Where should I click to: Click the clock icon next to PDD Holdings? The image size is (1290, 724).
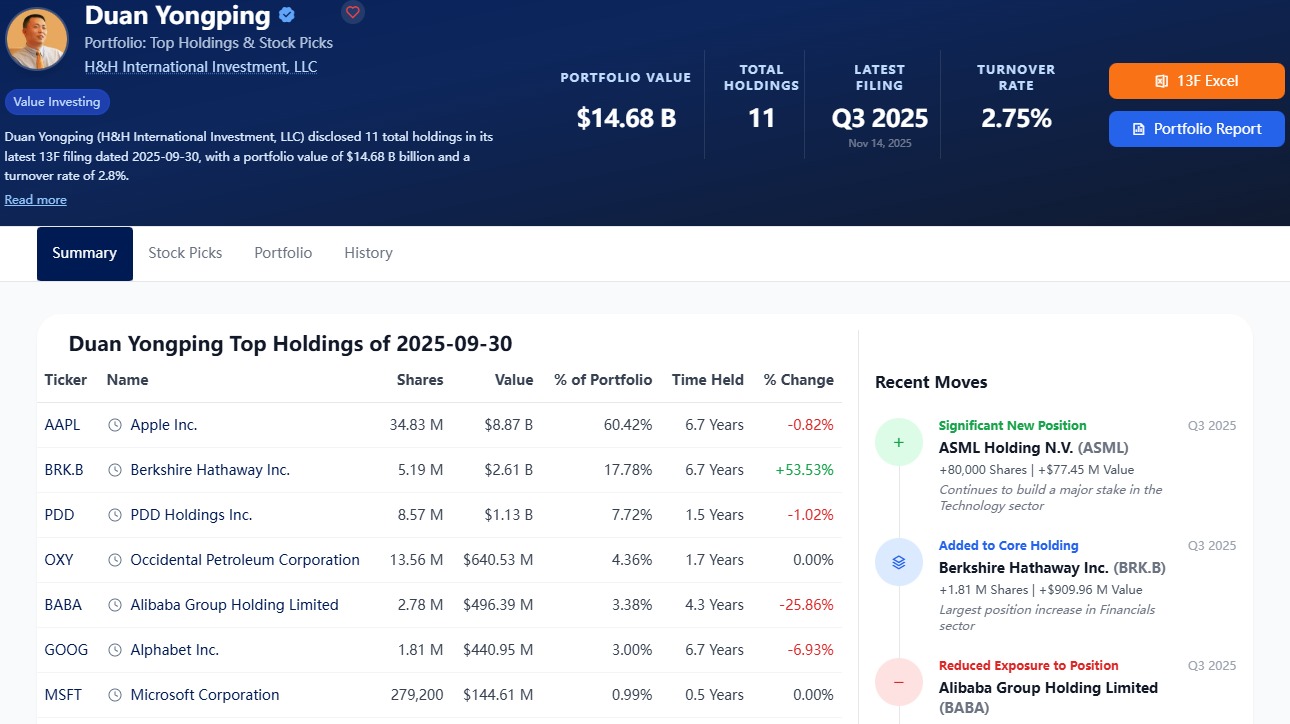point(115,515)
